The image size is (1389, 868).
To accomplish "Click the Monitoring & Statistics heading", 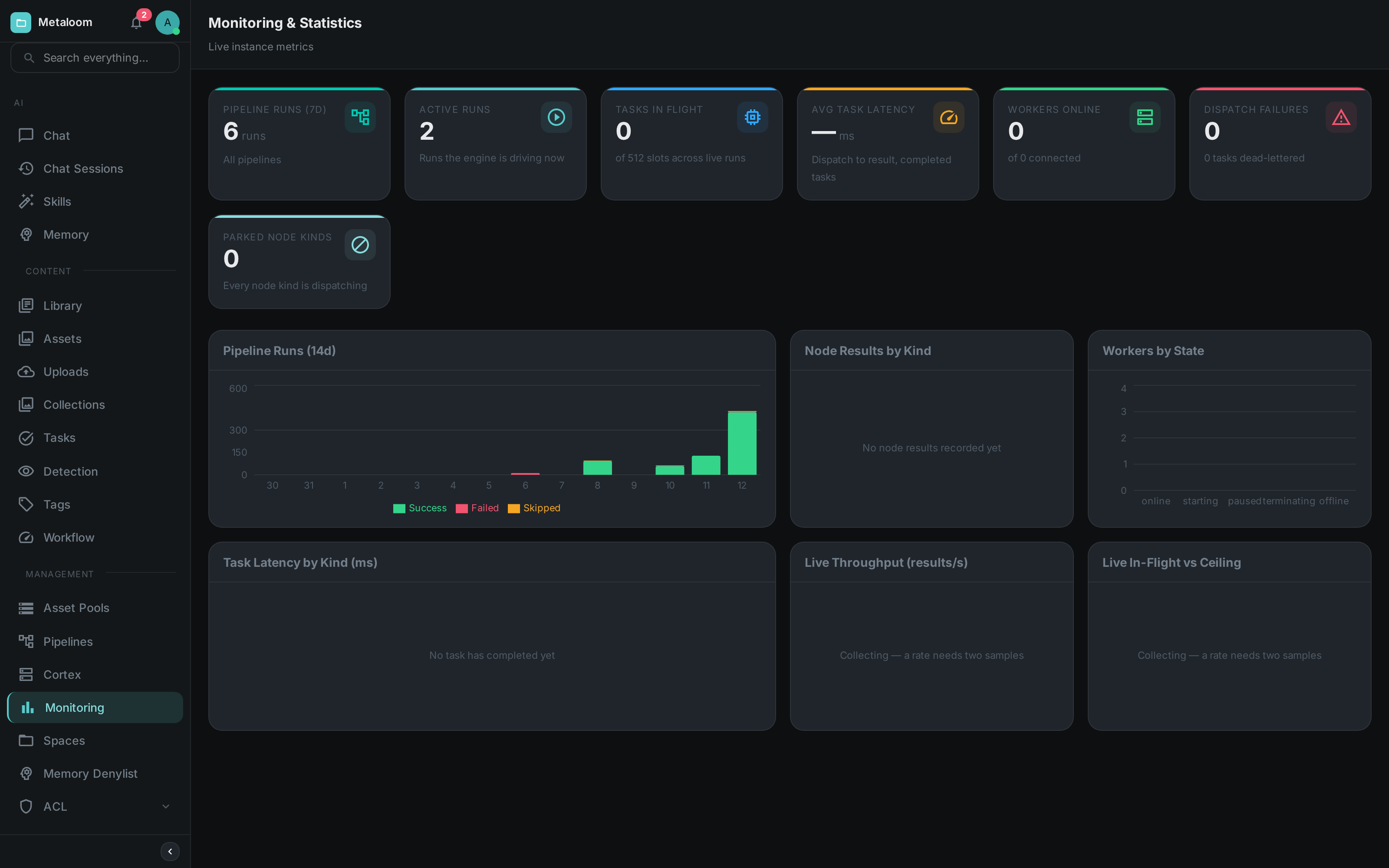I will pyautogui.click(x=285, y=23).
